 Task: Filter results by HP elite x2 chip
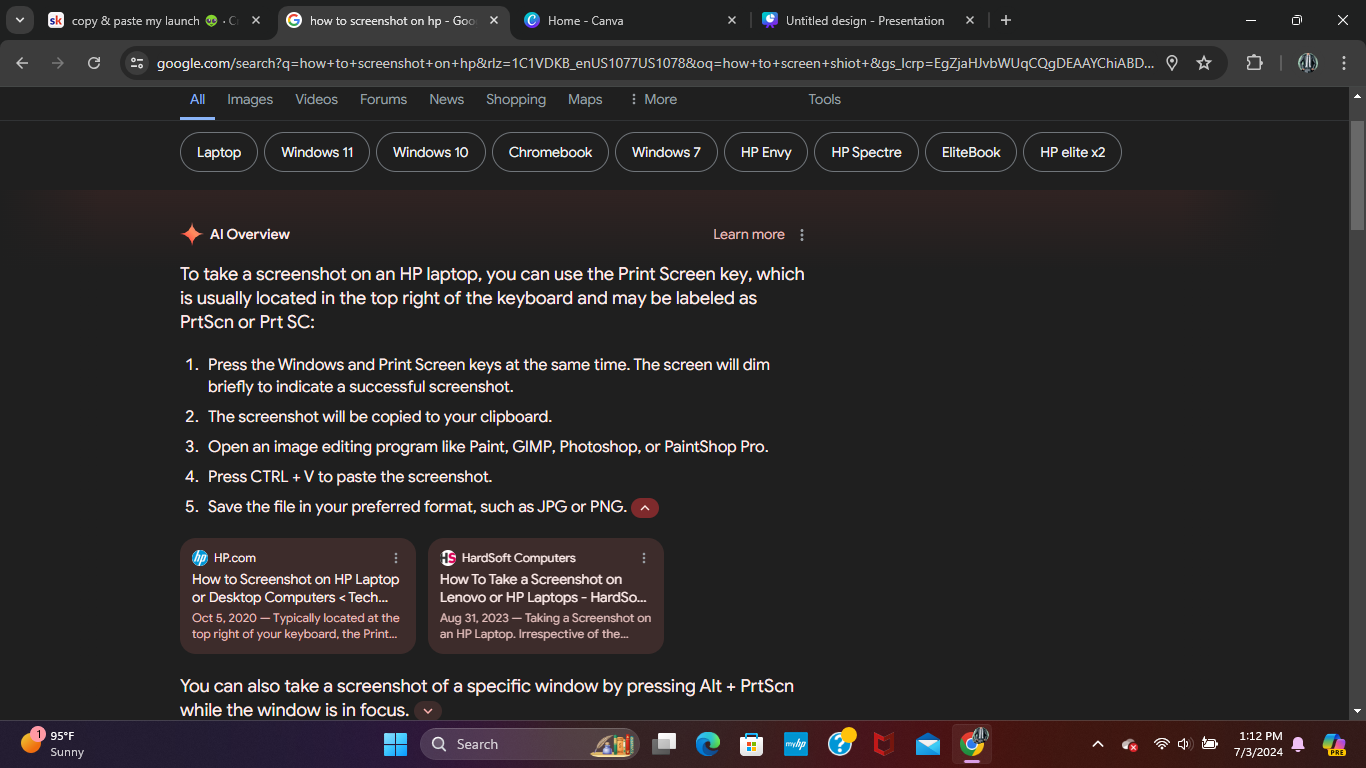pos(1073,152)
